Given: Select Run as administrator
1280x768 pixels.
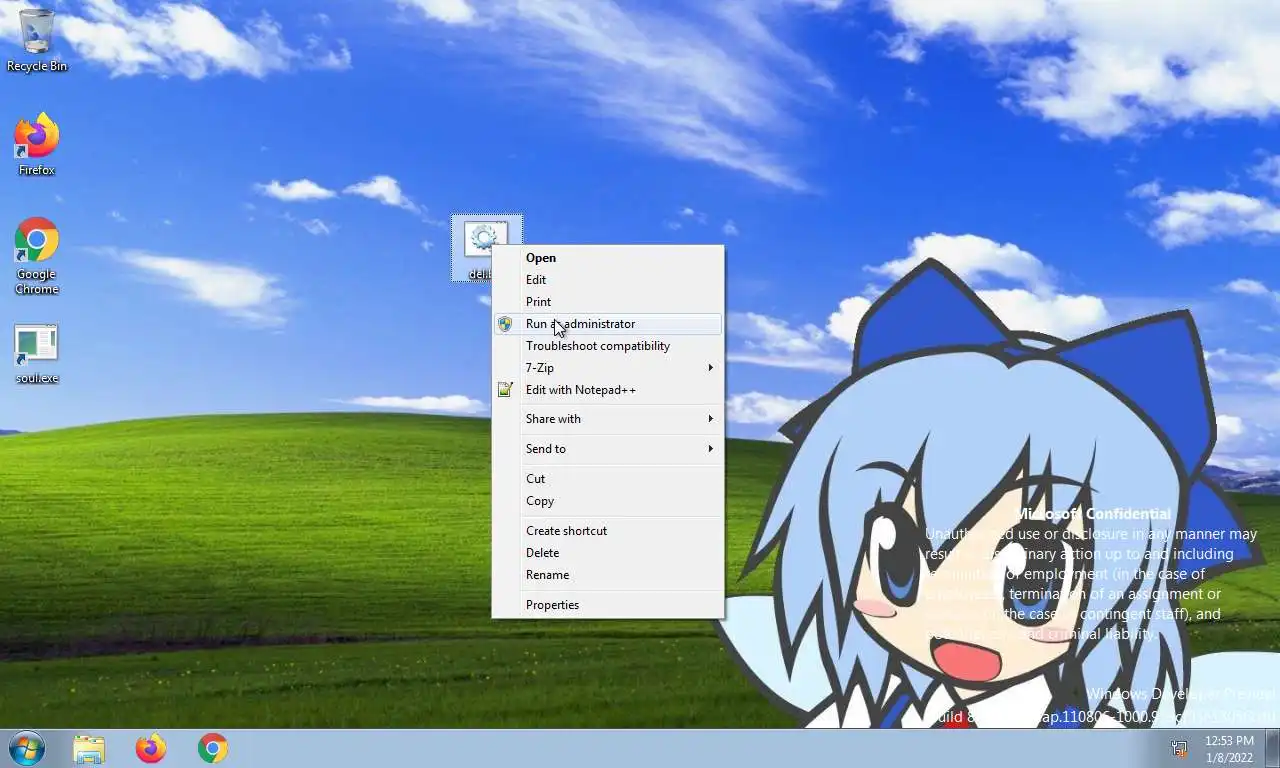Looking at the screenshot, I should [608, 324].
